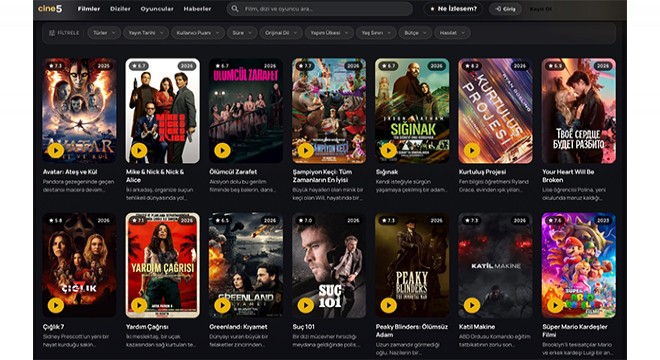Click the 8.2 rating badge on Kurtuluş Projesi
Screen dimensions: 660x360
[x=471, y=66]
